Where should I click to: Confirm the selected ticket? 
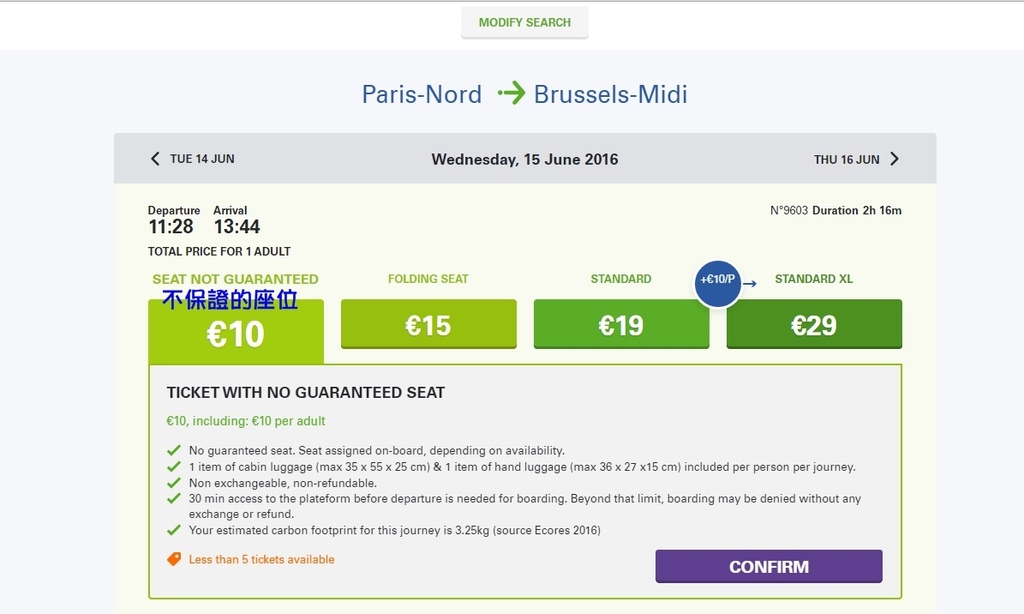click(x=769, y=566)
